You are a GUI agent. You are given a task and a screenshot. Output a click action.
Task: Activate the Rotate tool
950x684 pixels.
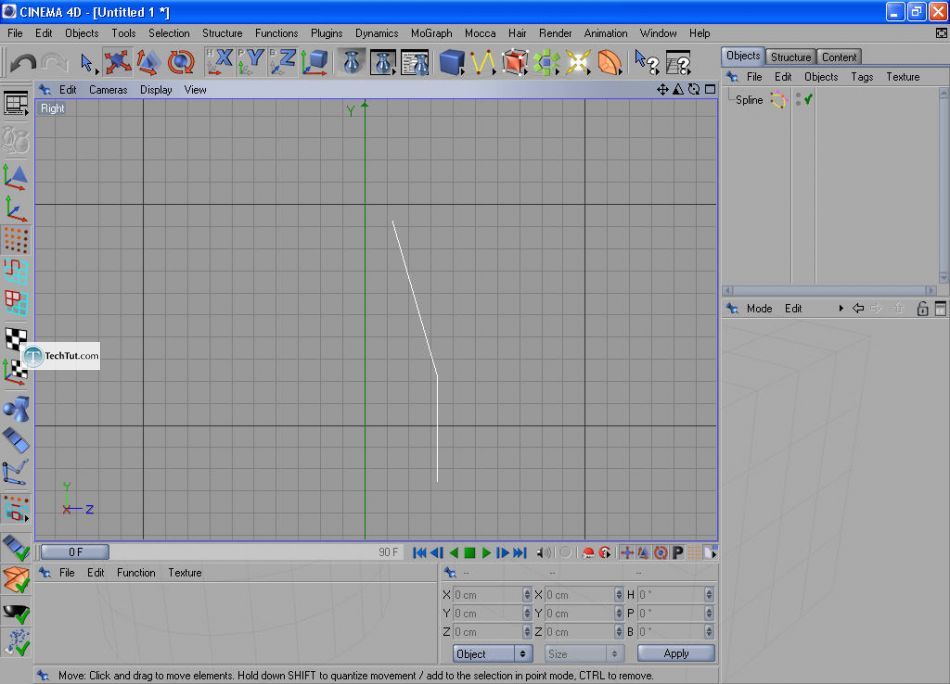[181, 62]
